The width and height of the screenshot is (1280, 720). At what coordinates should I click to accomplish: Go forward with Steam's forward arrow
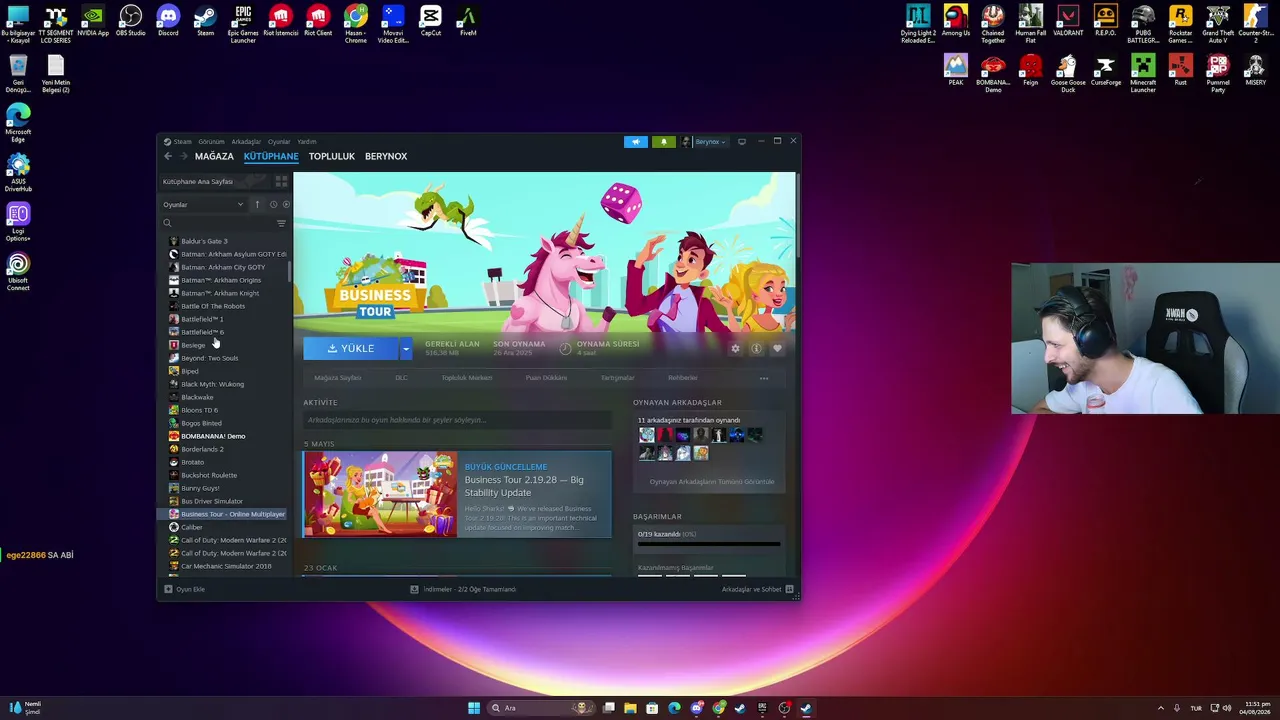(184, 156)
